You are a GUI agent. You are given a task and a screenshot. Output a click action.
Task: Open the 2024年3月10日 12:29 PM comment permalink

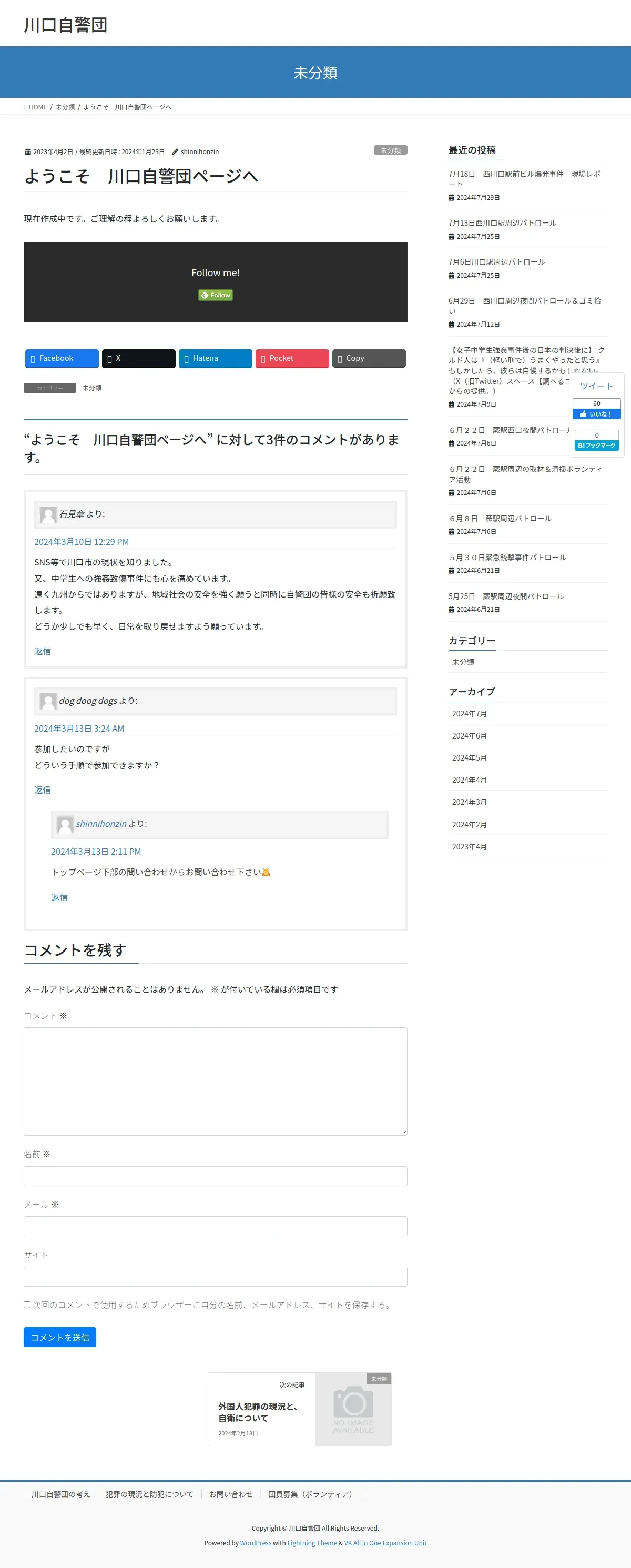82,542
